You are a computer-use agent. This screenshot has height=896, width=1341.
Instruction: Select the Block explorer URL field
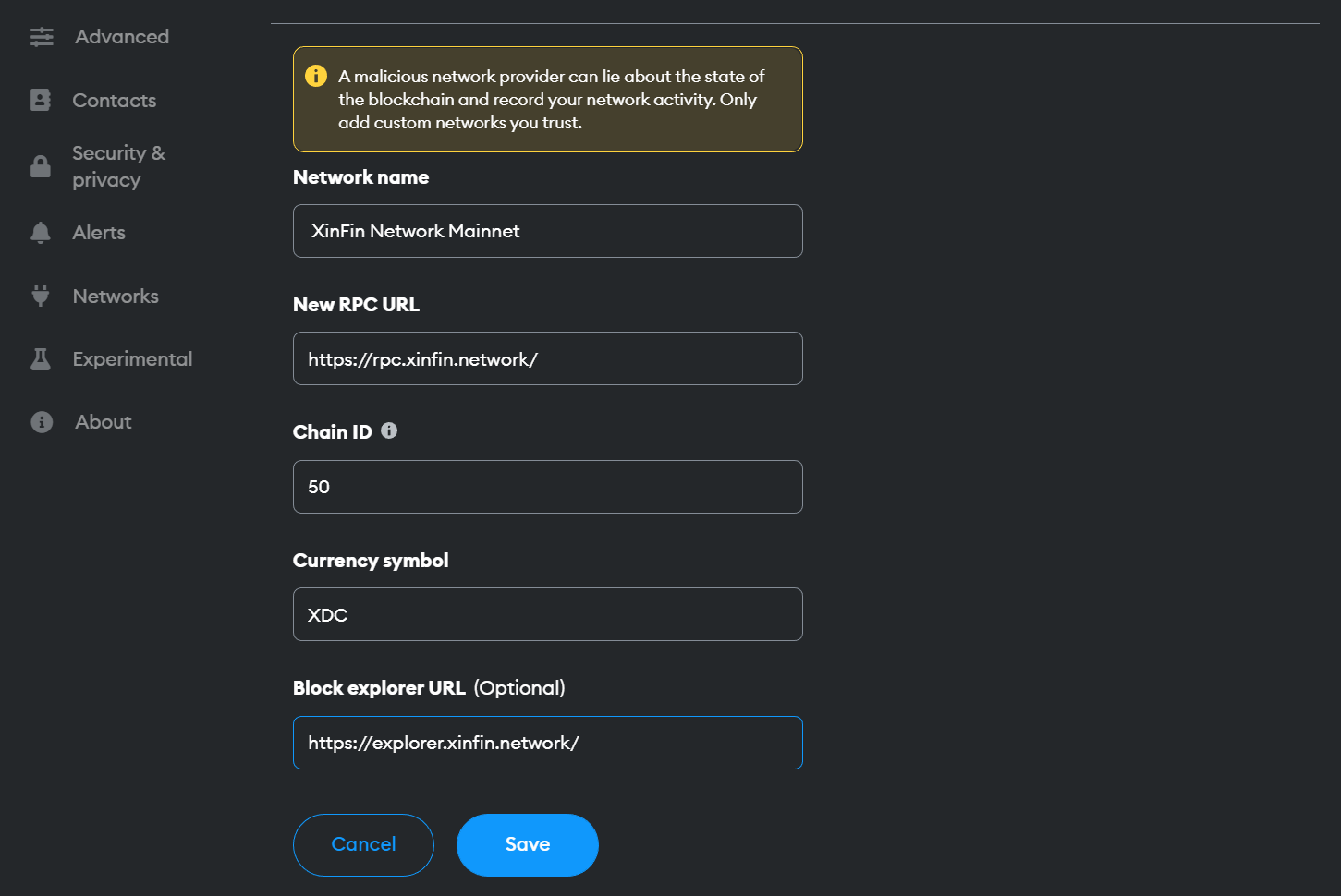click(x=547, y=742)
